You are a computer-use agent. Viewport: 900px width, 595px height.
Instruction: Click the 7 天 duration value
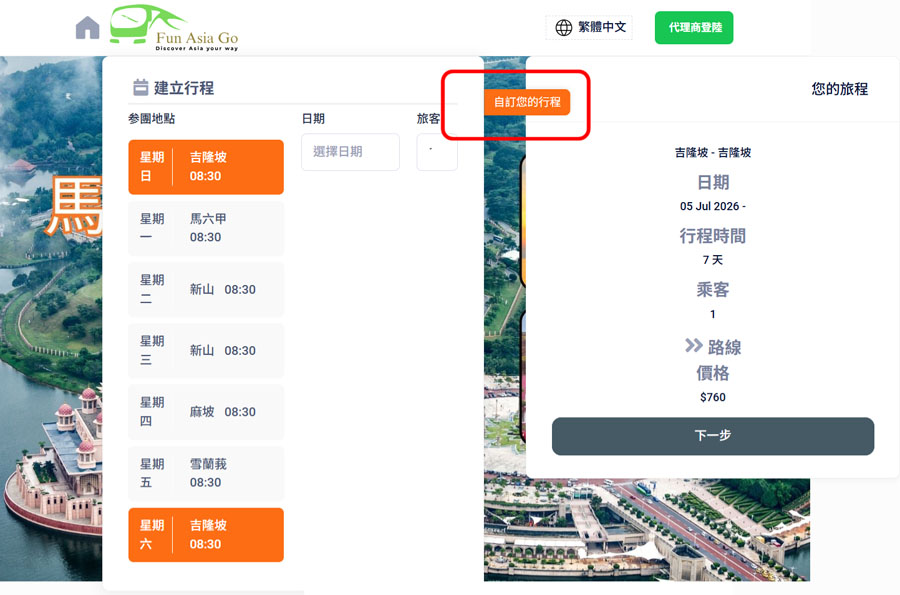pyautogui.click(x=713, y=260)
